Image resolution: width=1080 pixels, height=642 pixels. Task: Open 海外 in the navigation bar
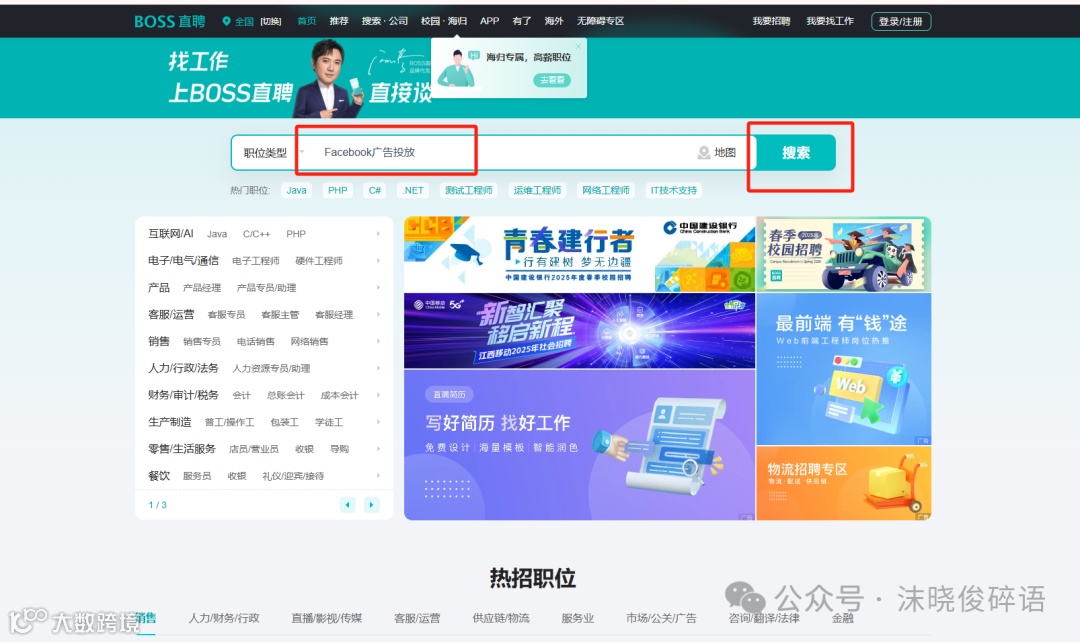(554, 21)
